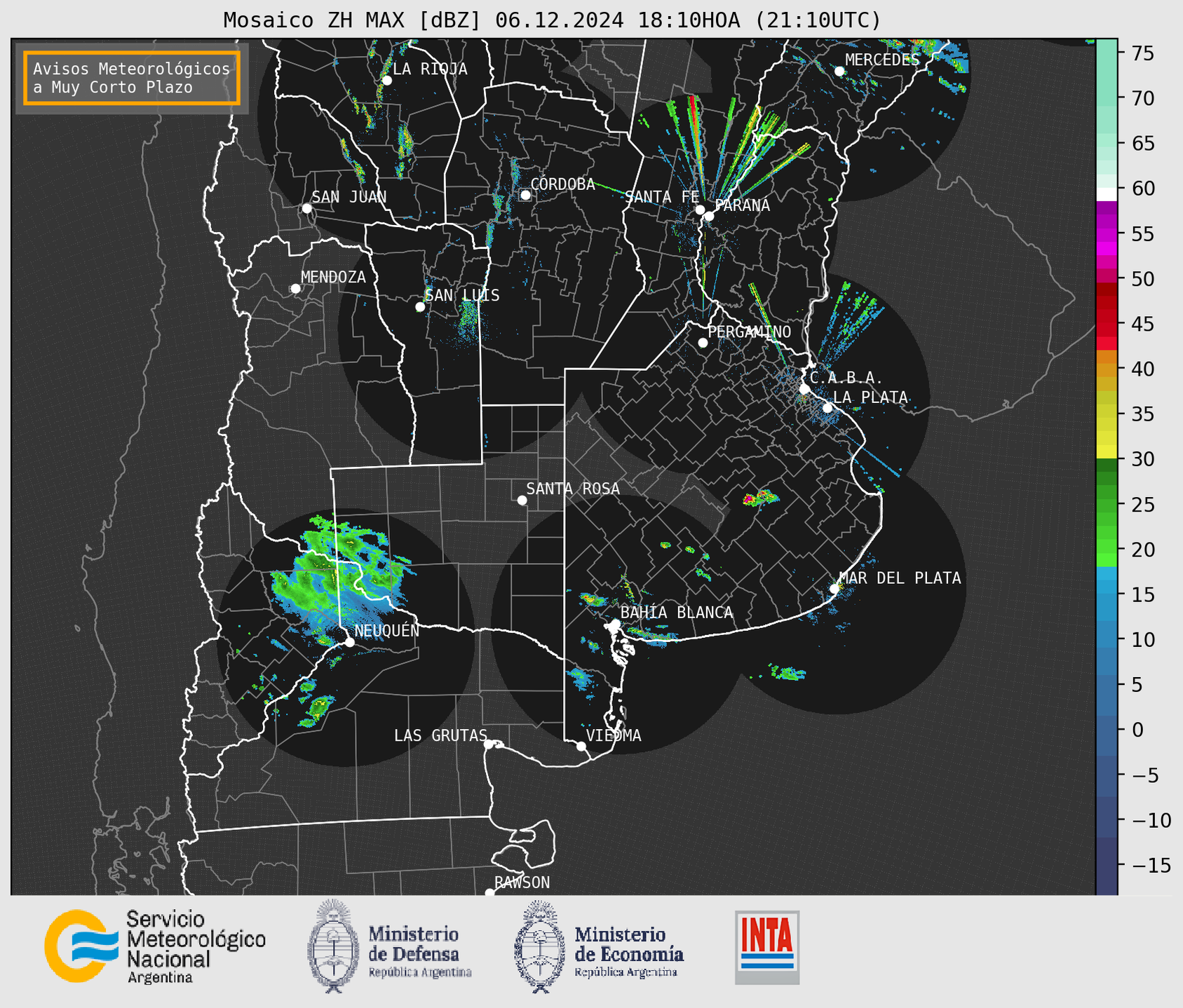
Task: Click the INTA logo
Action: coord(767,947)
